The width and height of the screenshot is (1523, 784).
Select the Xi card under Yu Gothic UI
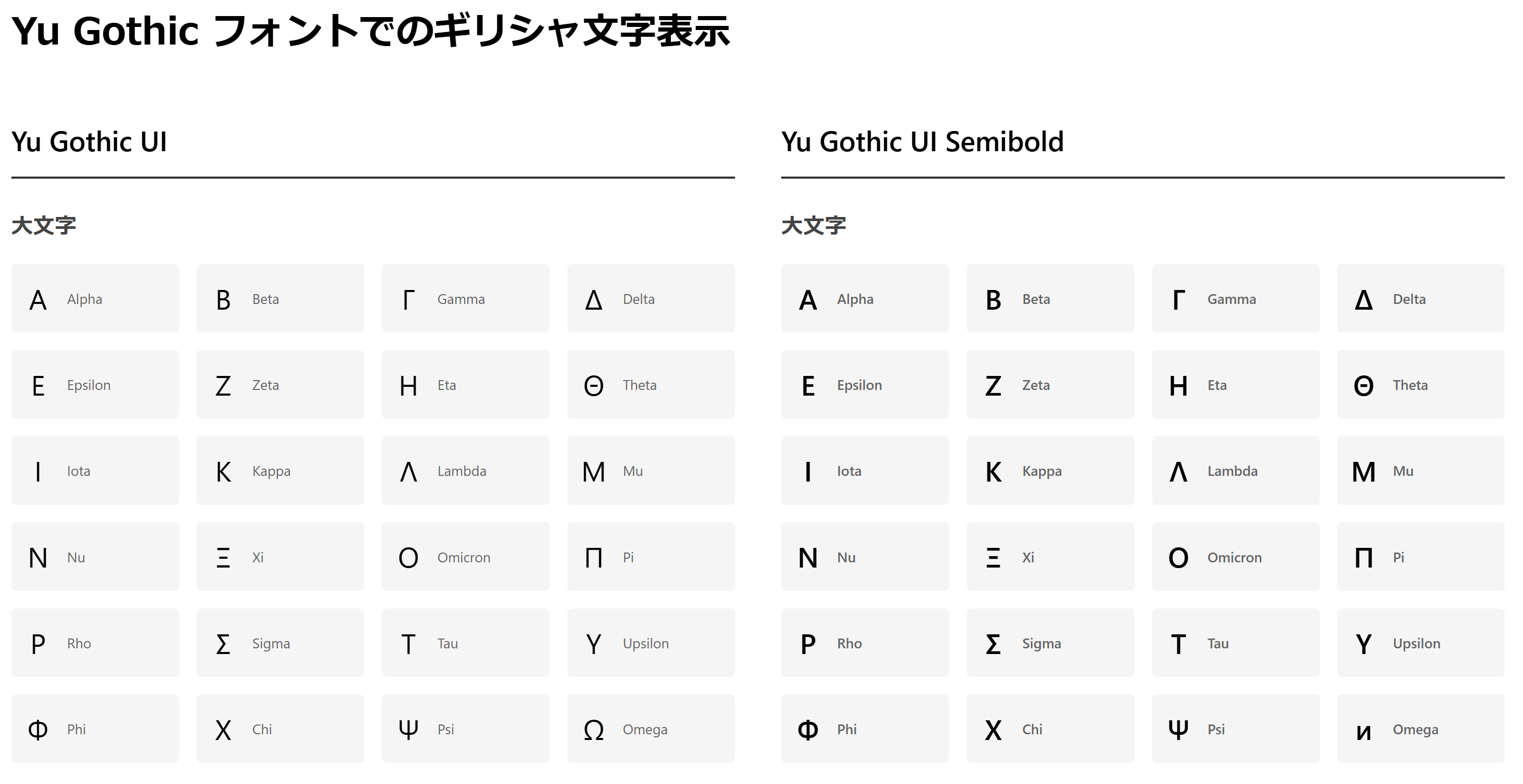click(280, 557)
